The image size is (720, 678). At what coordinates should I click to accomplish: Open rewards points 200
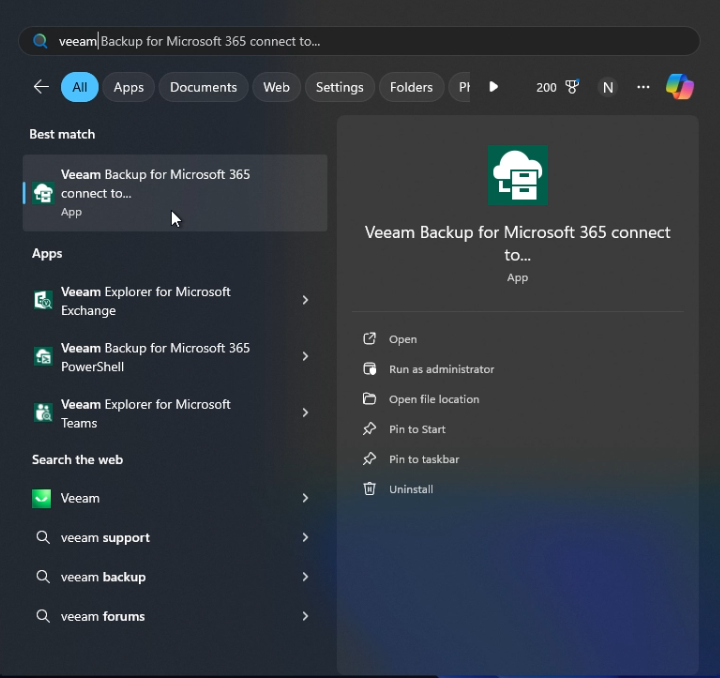(x=546, y=87)
